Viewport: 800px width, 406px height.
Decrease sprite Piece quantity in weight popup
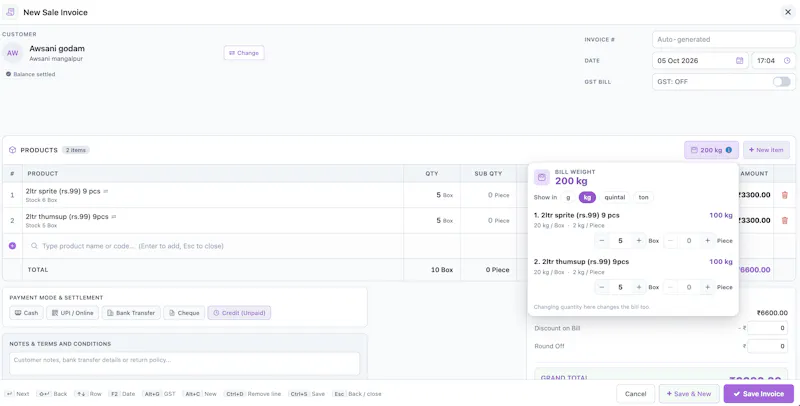(670, 241)
